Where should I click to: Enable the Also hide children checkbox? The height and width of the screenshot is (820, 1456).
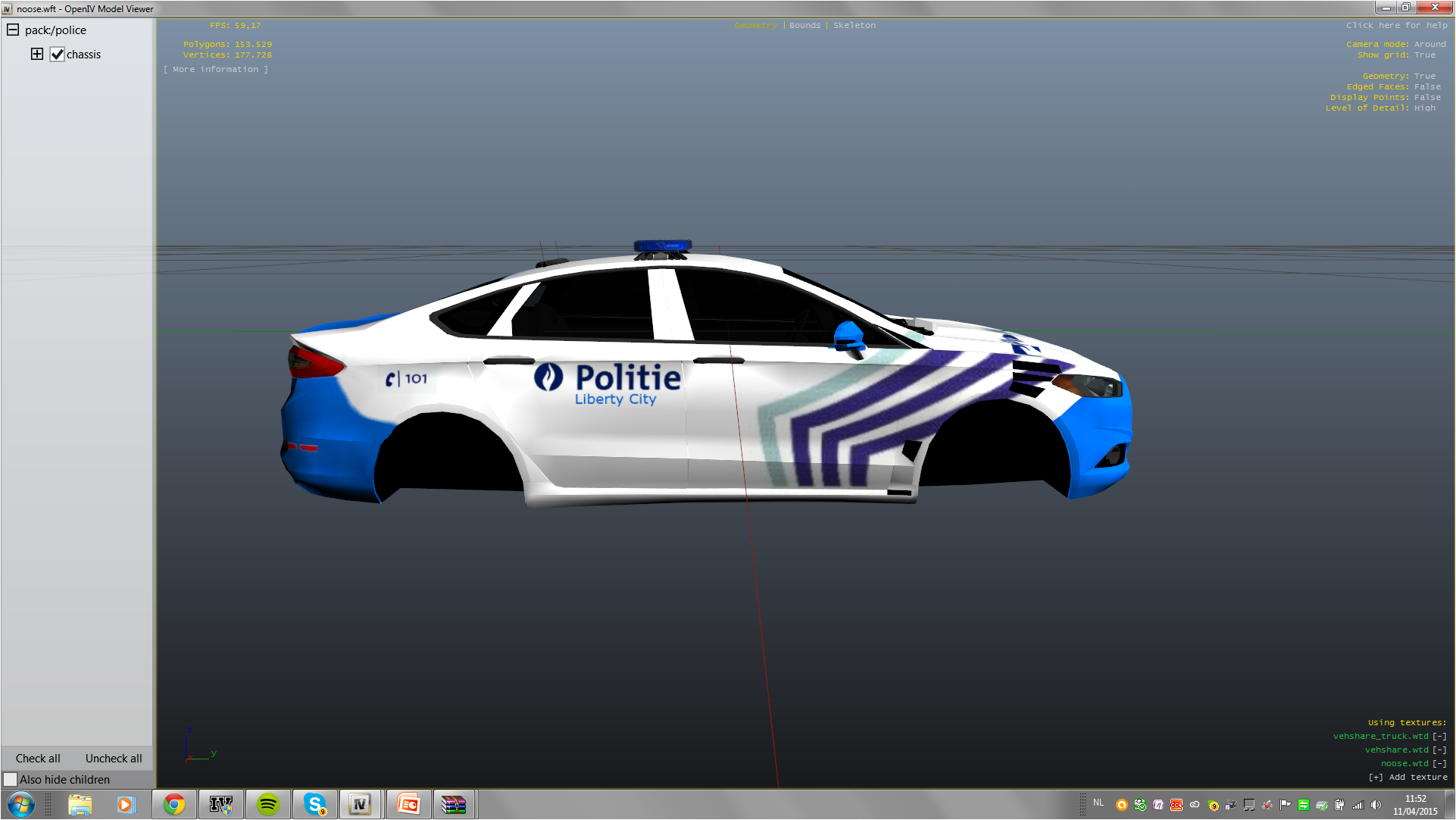(x=11, y=780)
